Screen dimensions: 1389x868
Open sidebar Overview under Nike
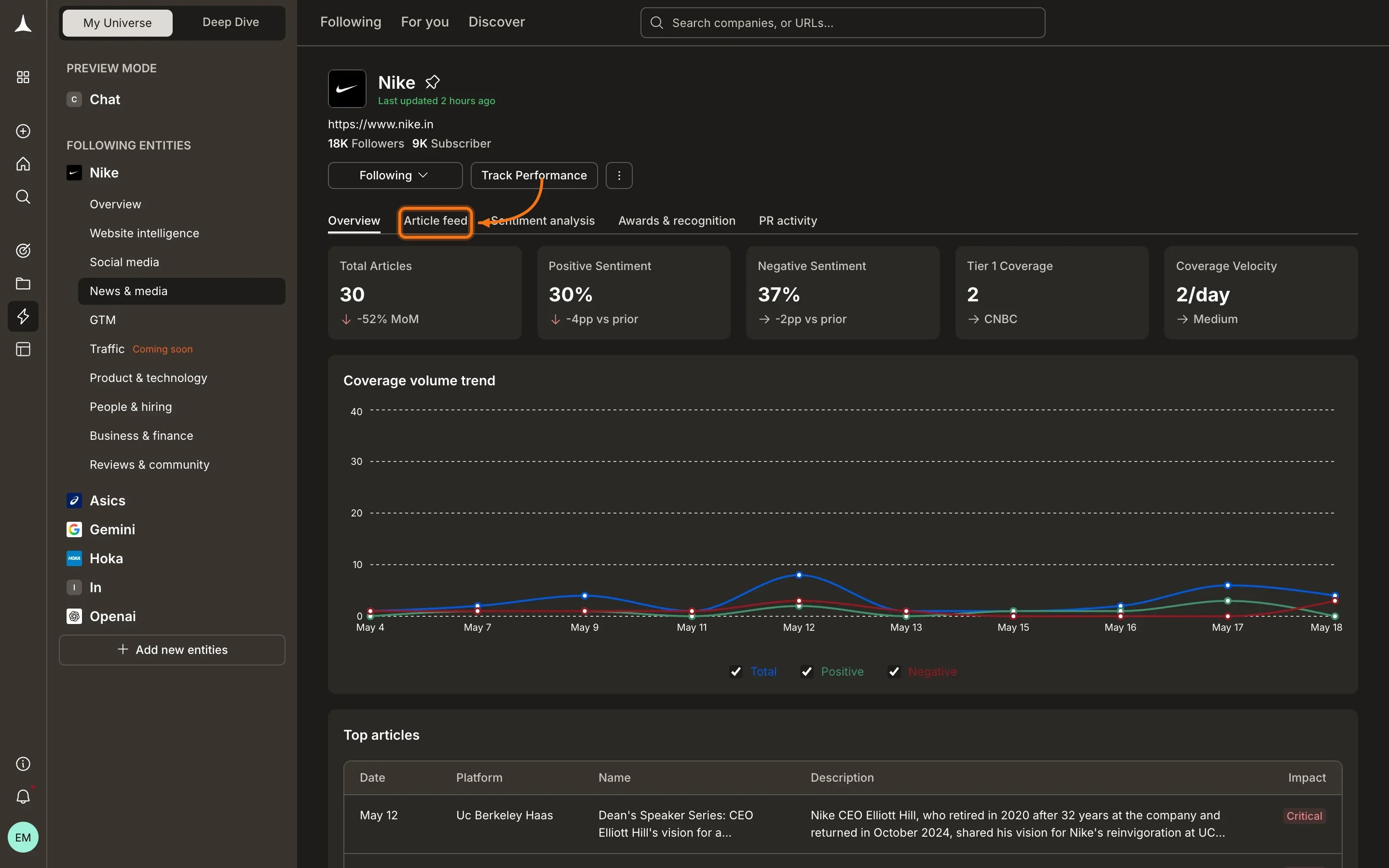pyautogui.click(x=115, y=204)
